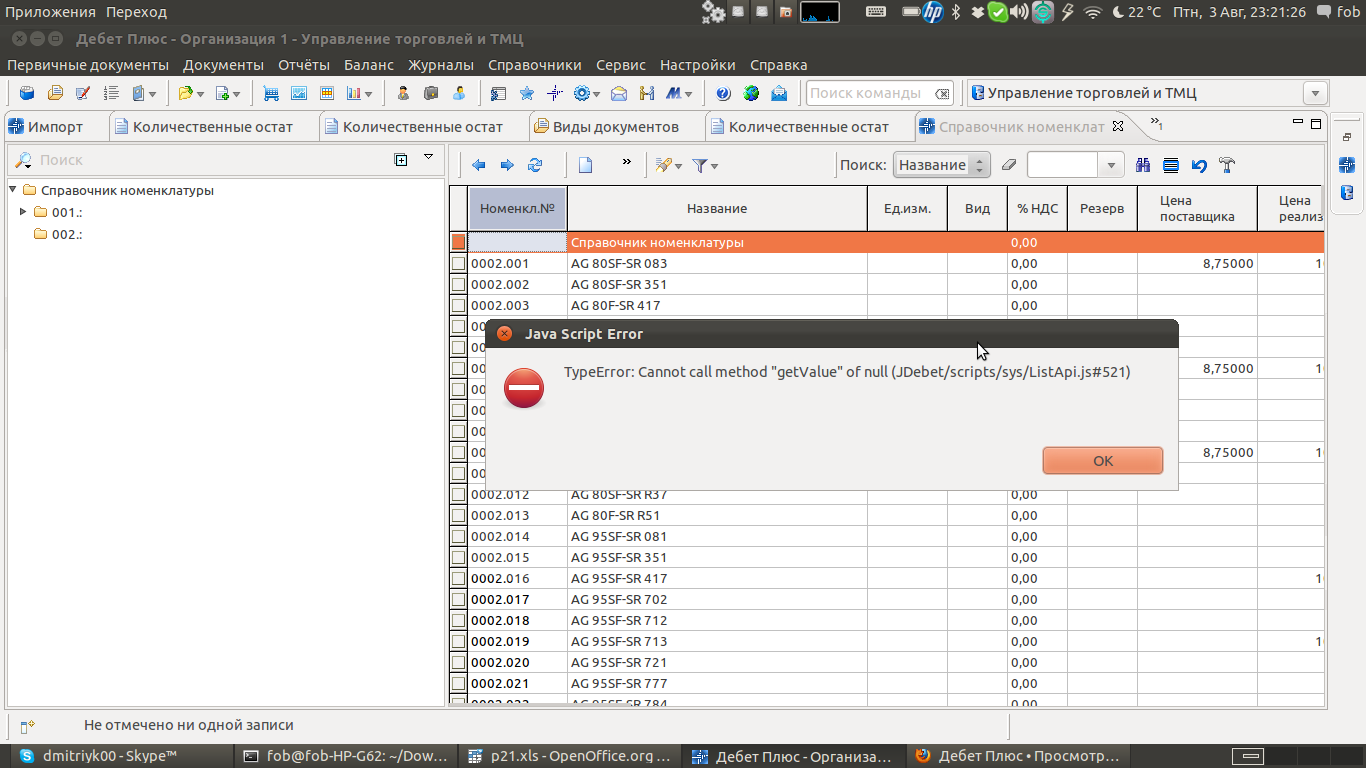The width and height of the screenshot is (1366, 768).
Task: Open the Справочники menu
Action: pyautogui.click(x=535, y=65)
